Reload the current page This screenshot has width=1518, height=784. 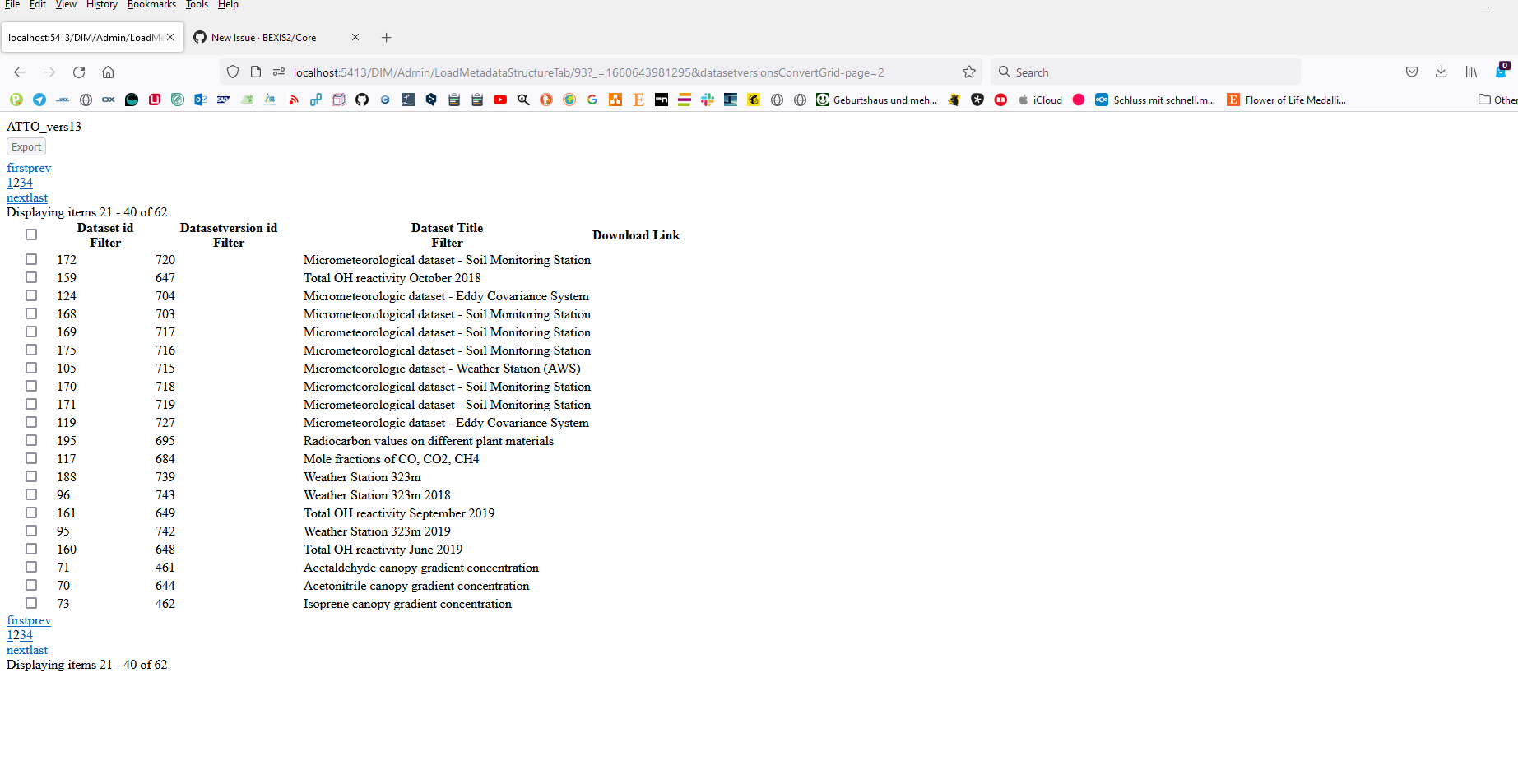click(x=79, y=72)
